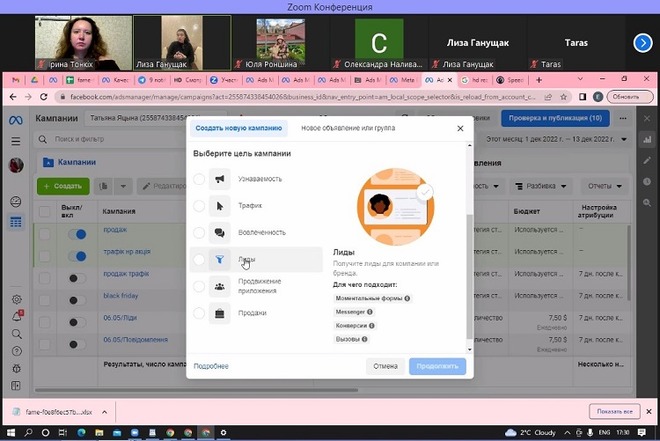Close the create campaign dialog
660x441 pixels.
pyautogui.click(x=460, y=129)
